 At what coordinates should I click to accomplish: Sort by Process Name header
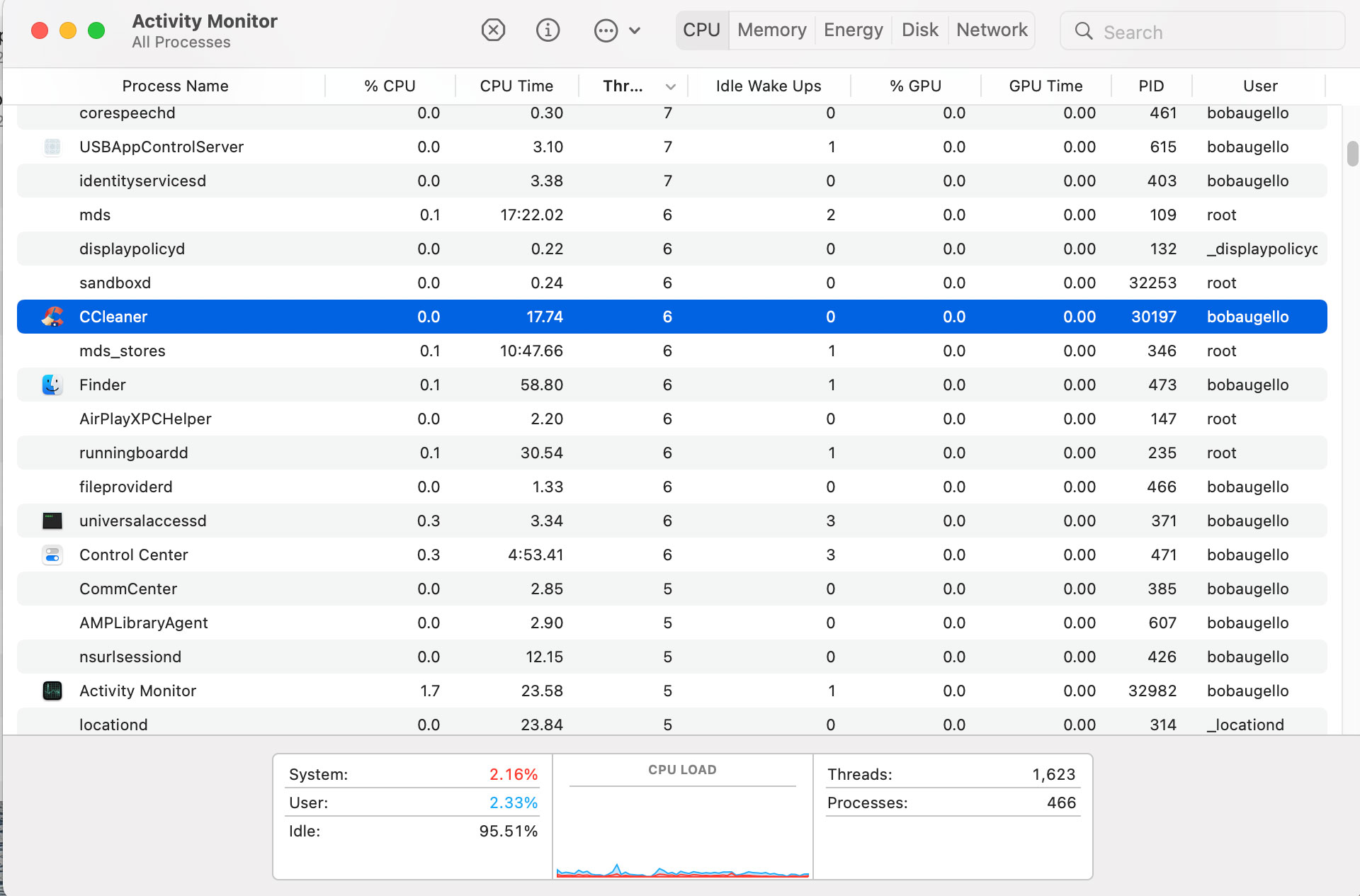click(175, 86)
